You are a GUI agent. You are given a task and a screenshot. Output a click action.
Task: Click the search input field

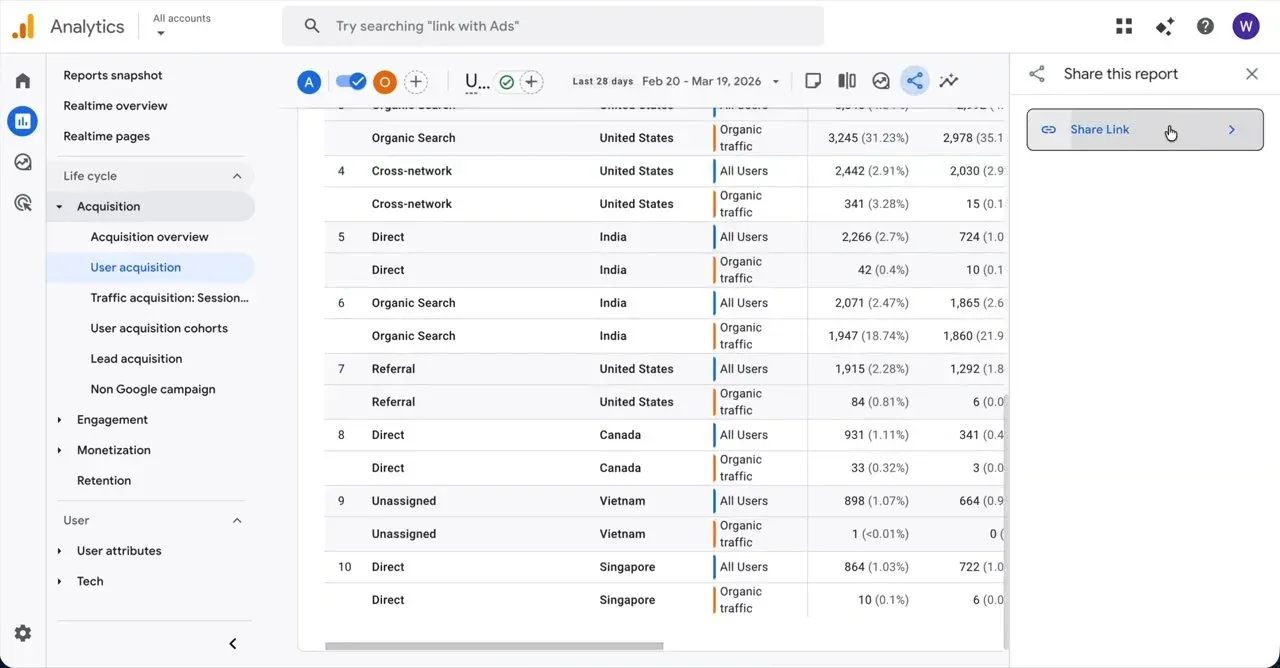553,26
